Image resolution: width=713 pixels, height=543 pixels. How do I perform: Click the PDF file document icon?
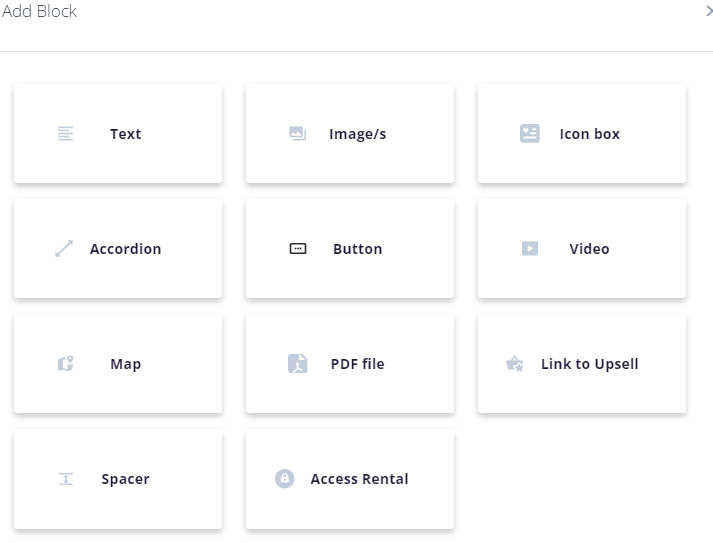(x=298, y=363)
